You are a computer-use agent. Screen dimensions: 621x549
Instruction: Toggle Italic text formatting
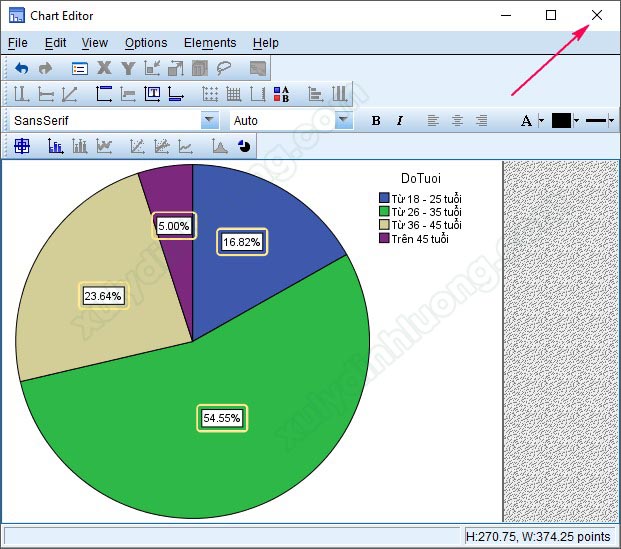[x=400, y=120]
